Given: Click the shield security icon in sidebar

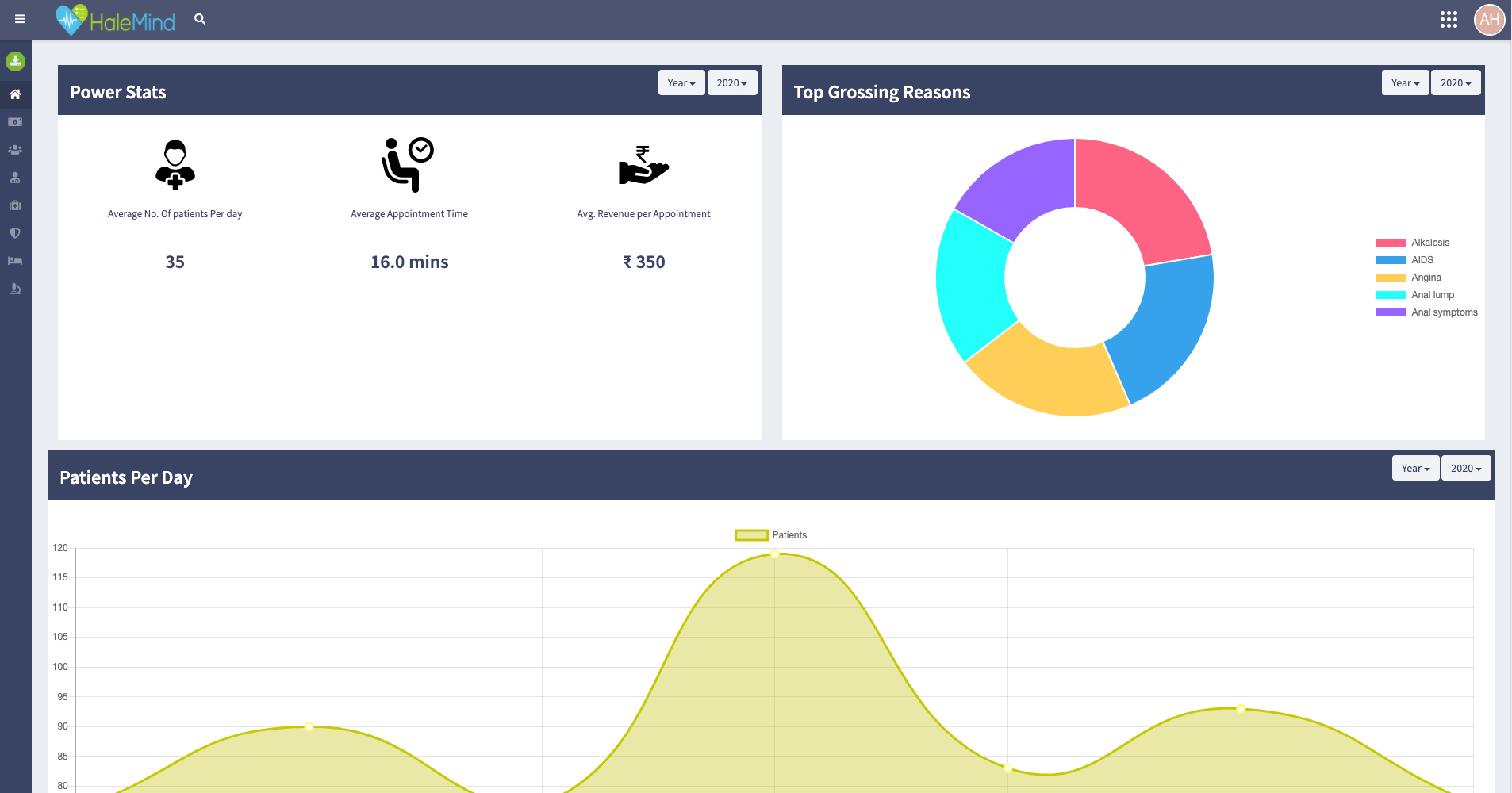Looking at the screenshot, I should coord(15,232).
